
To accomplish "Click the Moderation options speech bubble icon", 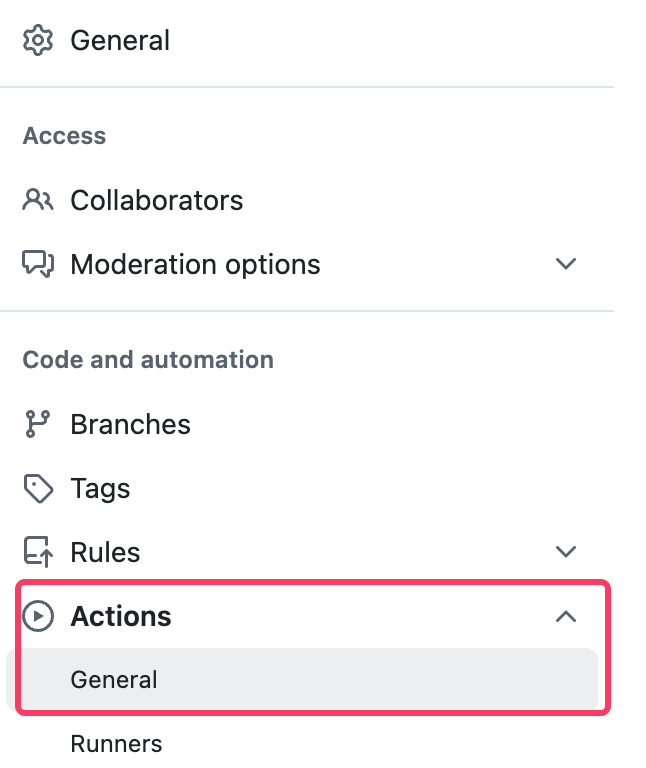I will point(38,264).
